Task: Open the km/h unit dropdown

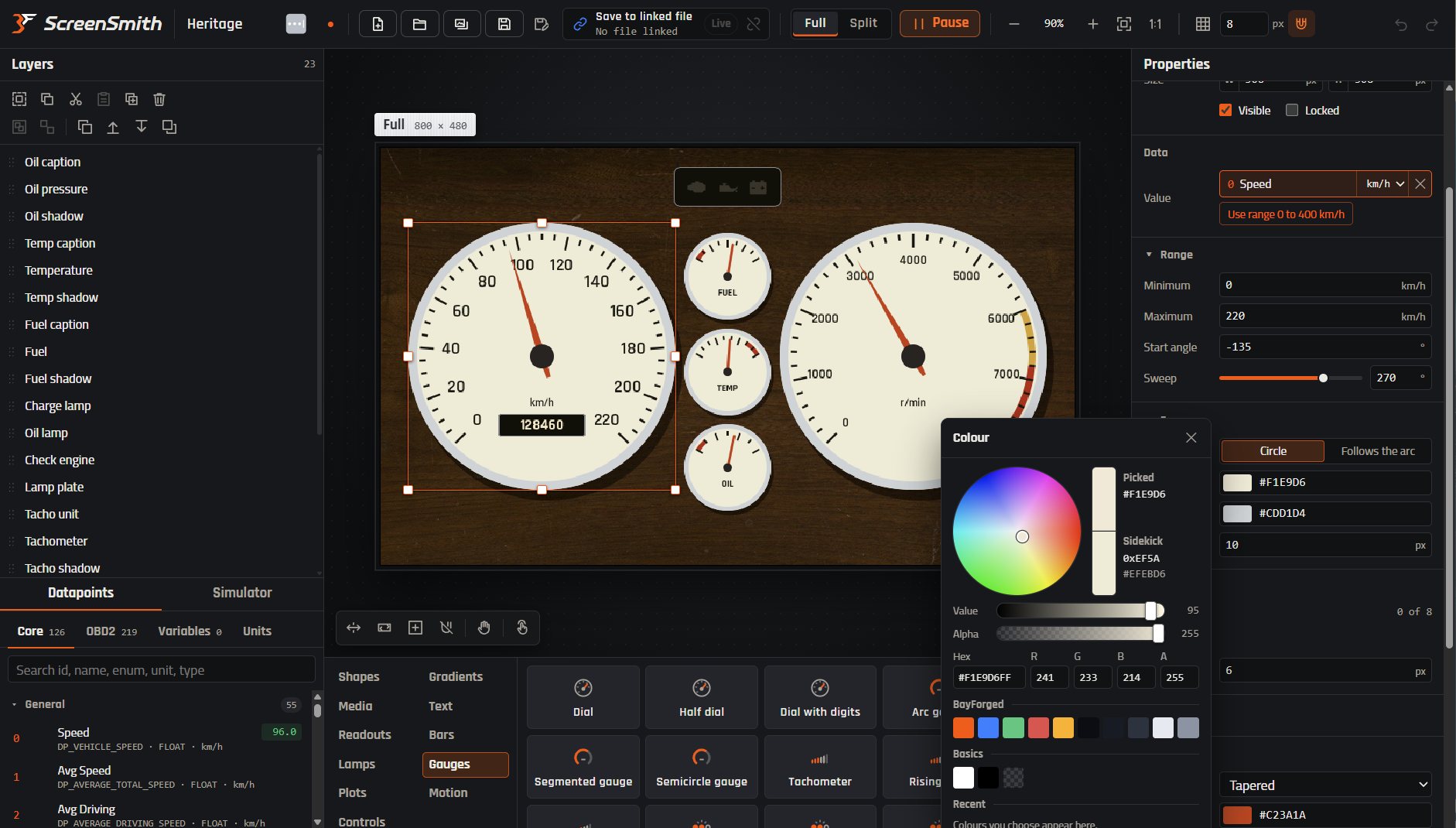Action: coord(1384,184)
